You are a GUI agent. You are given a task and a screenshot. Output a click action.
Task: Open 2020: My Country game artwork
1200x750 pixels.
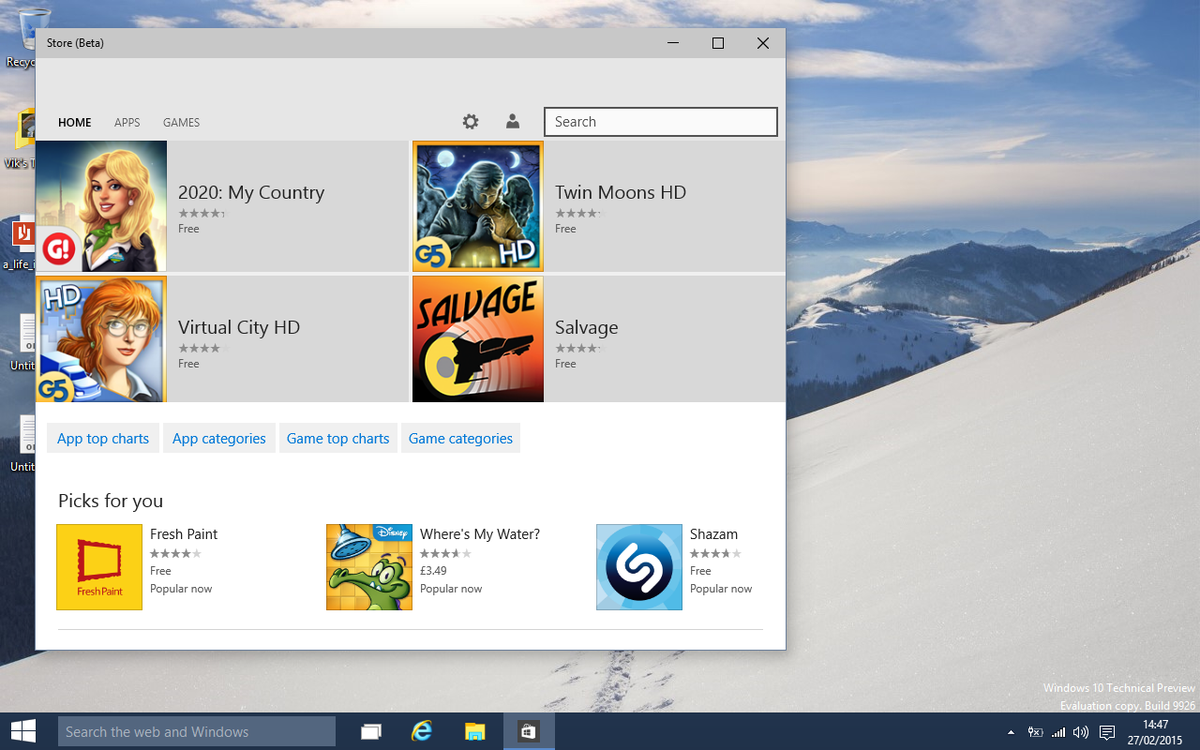[x=101, y=206]
